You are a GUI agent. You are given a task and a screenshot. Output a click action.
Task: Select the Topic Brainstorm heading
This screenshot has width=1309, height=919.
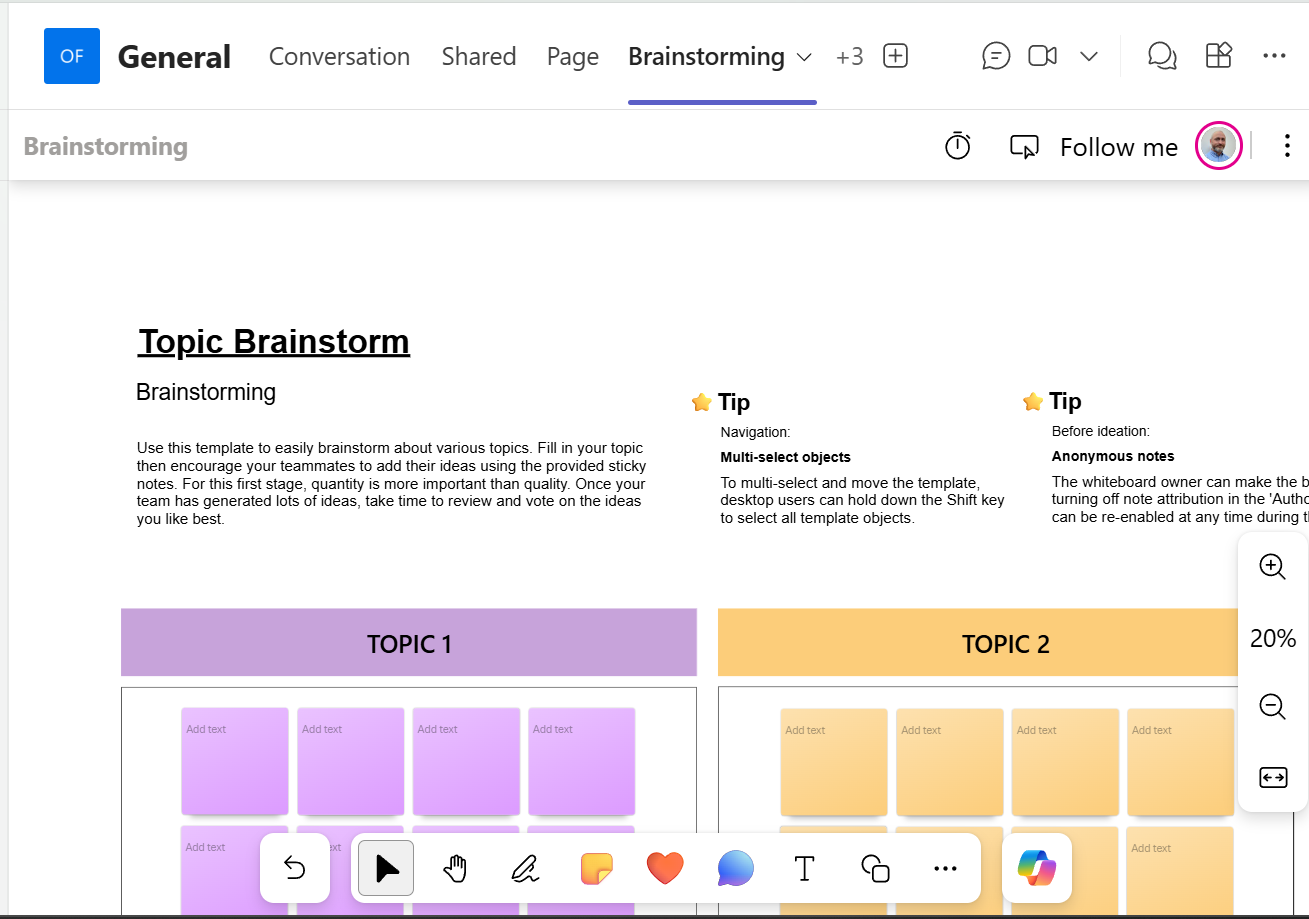click(274, 341)
